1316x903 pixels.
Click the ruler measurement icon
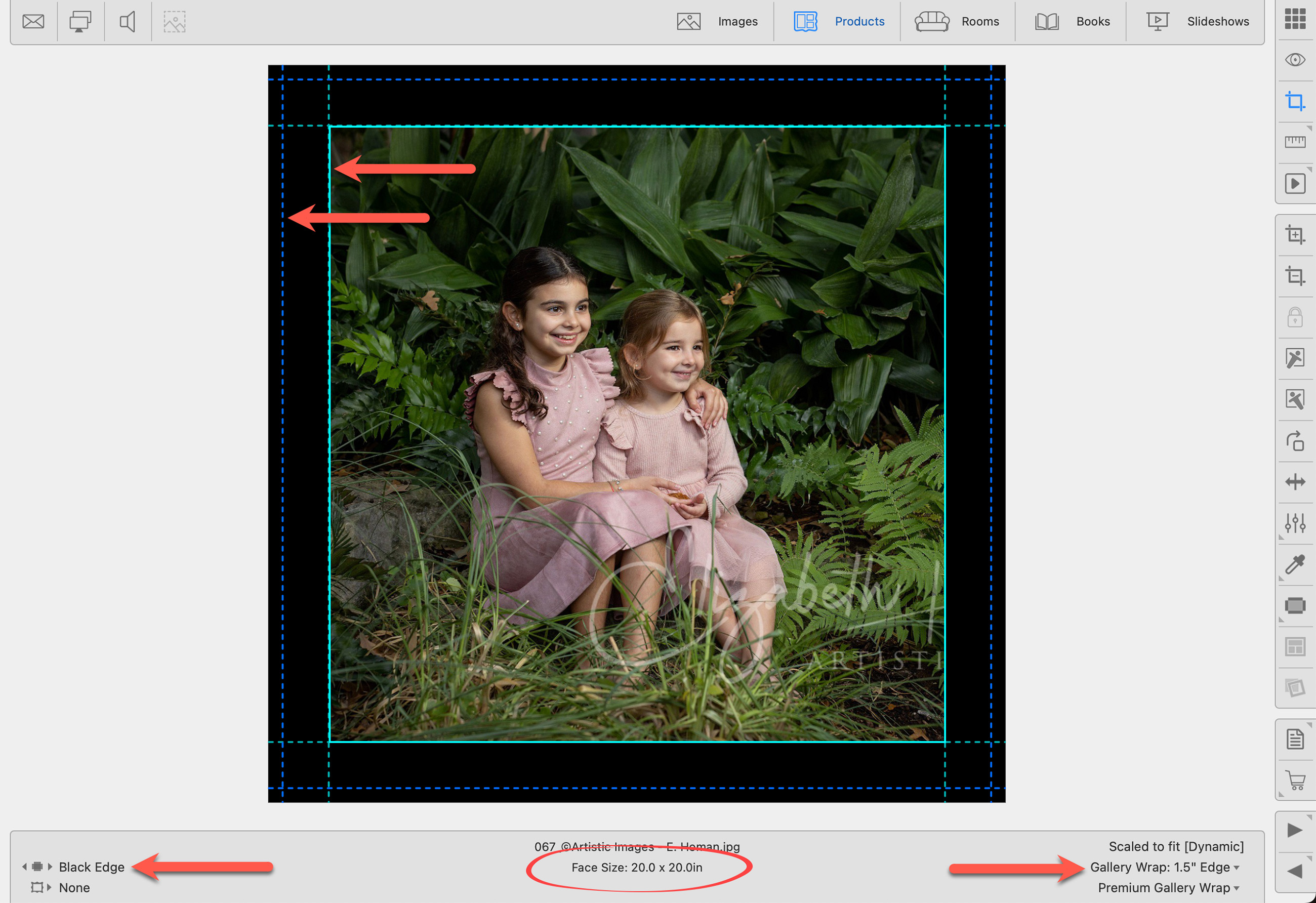coord(1295,142)
